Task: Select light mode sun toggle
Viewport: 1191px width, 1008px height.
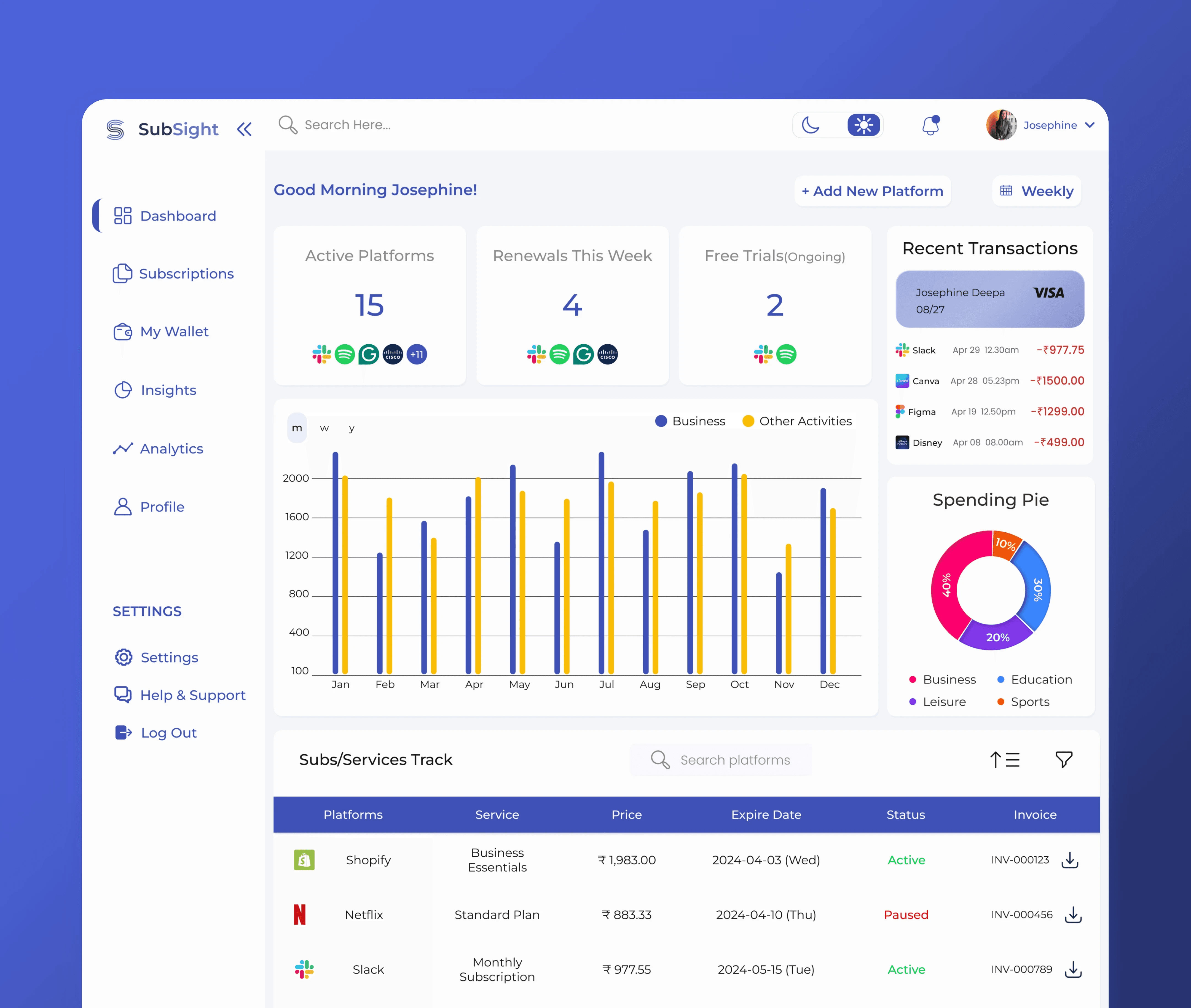Action: coord(863,125)
